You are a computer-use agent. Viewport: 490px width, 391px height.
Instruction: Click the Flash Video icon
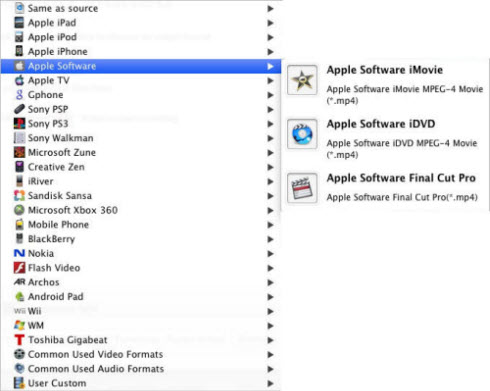19,268
